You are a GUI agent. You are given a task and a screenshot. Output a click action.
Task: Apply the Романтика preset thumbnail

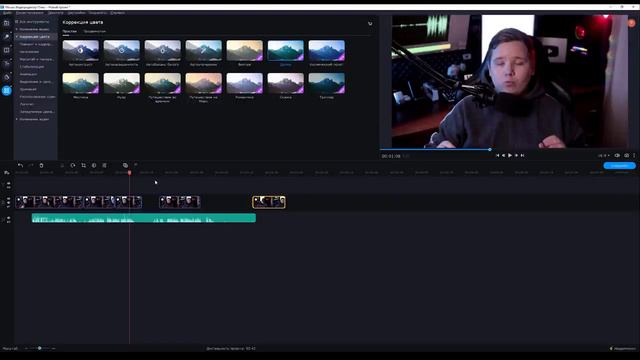[244, 83]
